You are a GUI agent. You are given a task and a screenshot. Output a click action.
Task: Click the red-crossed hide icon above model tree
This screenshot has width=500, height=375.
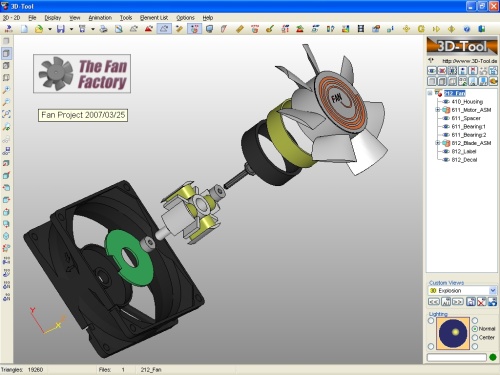442,71
